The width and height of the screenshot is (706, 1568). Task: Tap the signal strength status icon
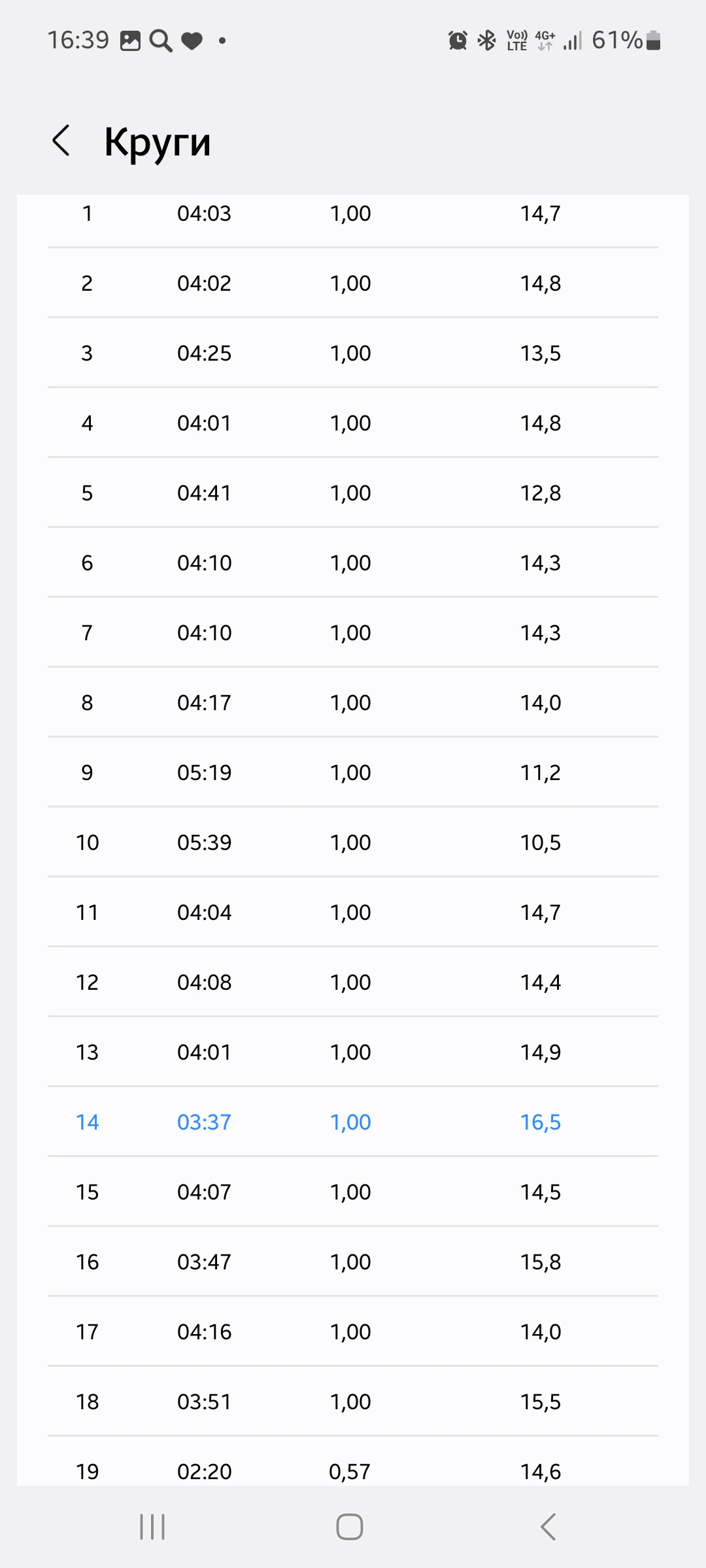[573, 41]
